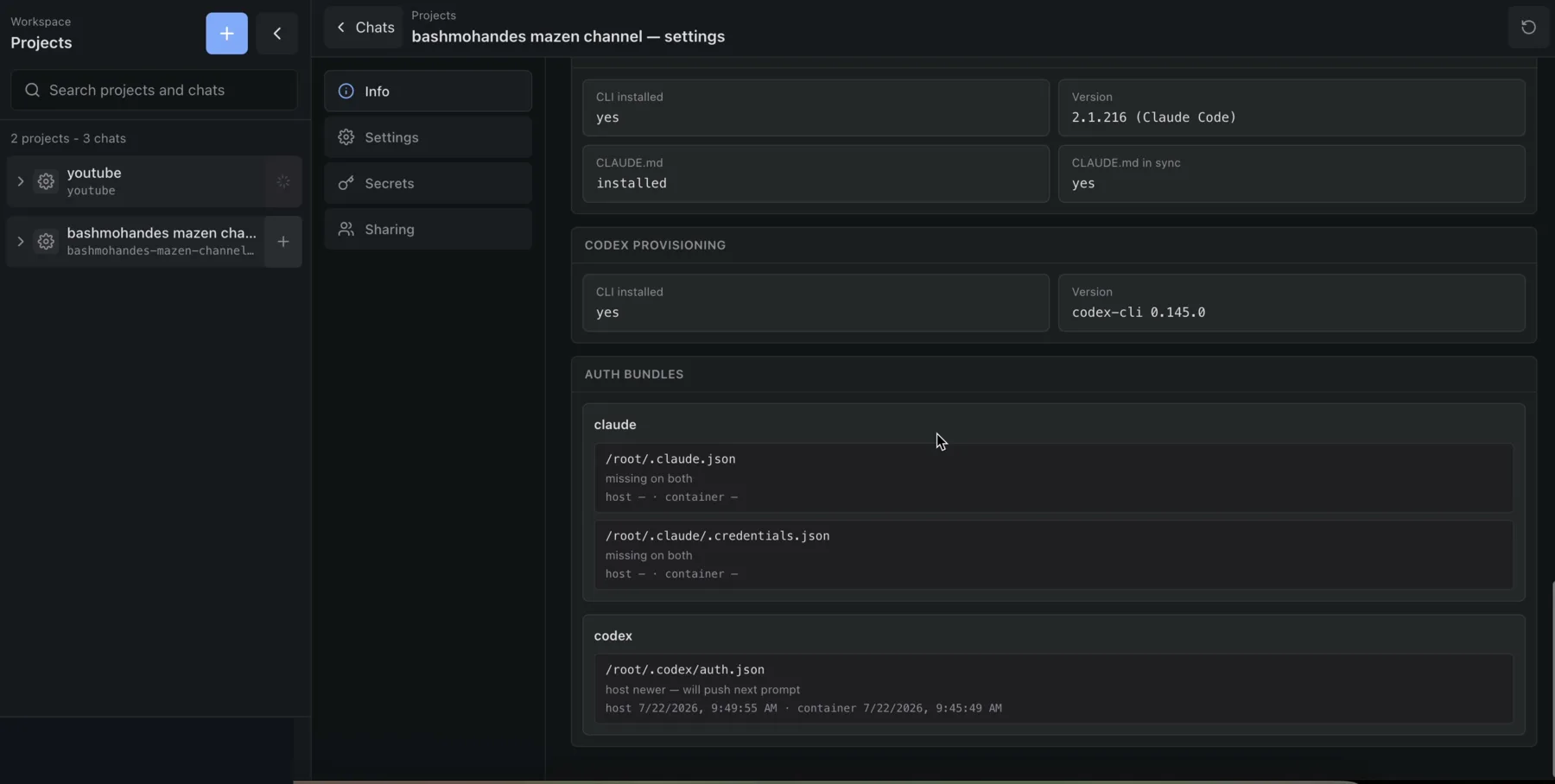The width and height of the screenshot is (1555, 784).
Task: Click the codex host and container timestamps line
Action: pyautogui.click(x=803, y=708)
